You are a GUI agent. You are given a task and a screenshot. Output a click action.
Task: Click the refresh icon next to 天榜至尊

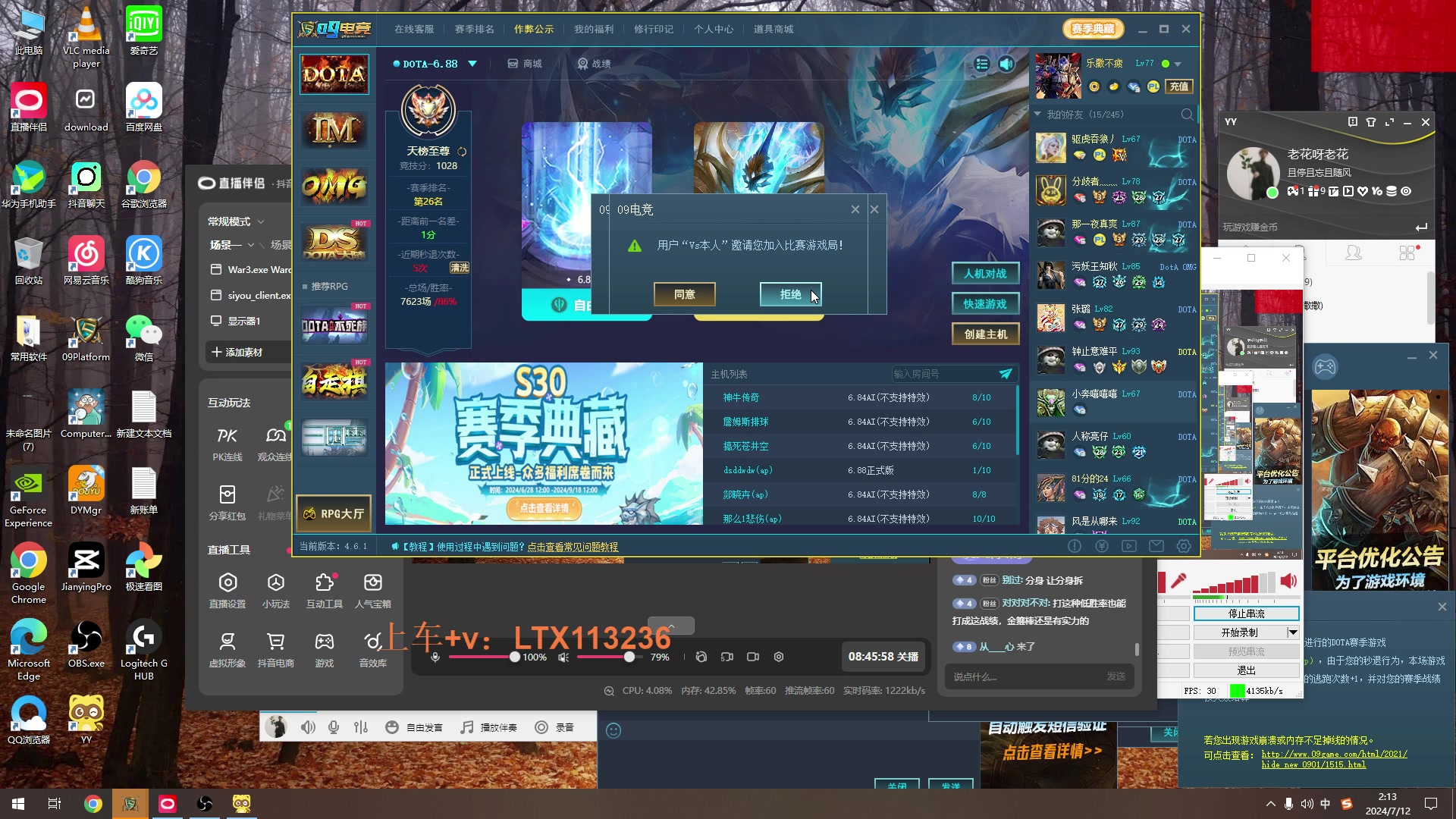pos(462,152)
